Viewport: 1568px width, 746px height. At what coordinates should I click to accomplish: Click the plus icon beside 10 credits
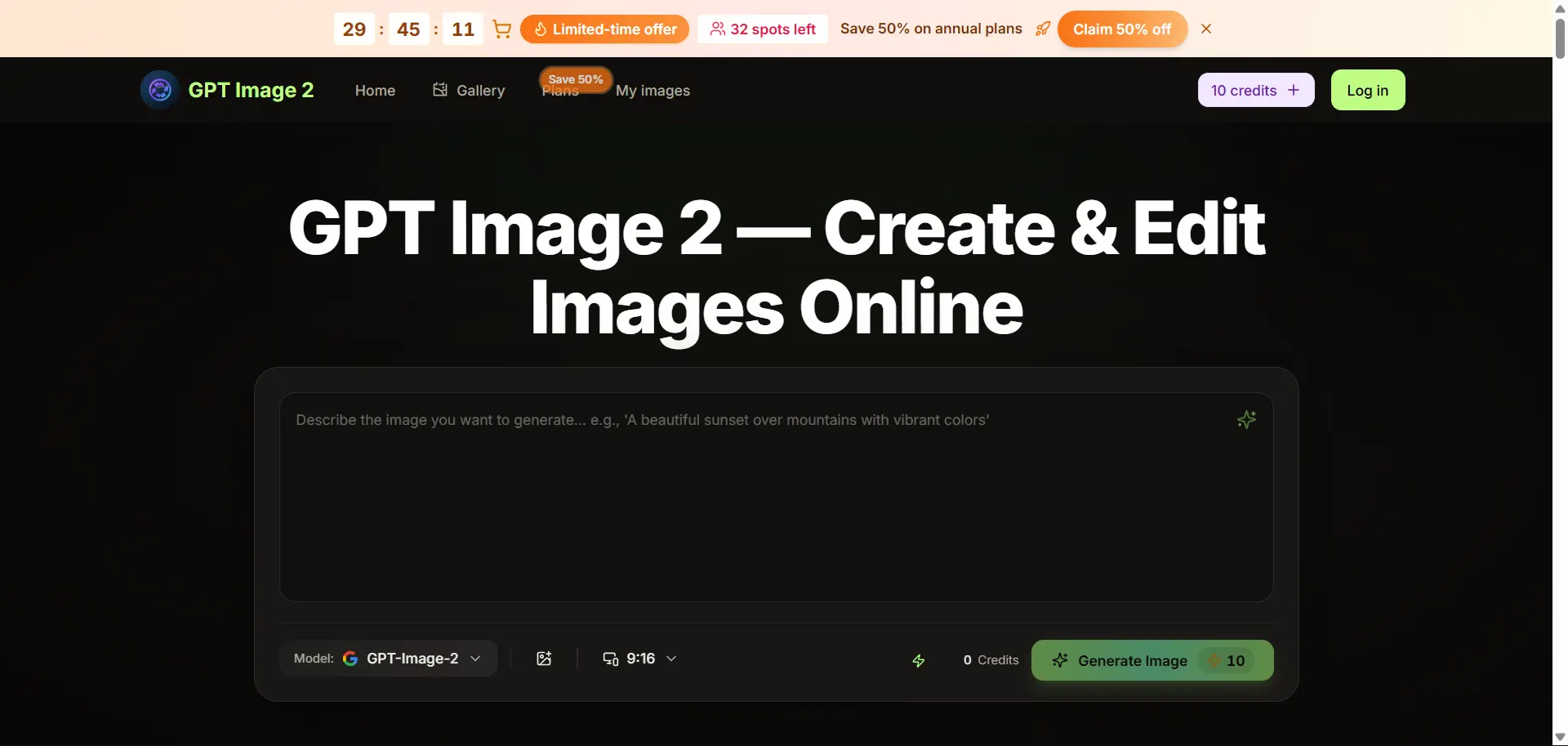coord(1294,90)
